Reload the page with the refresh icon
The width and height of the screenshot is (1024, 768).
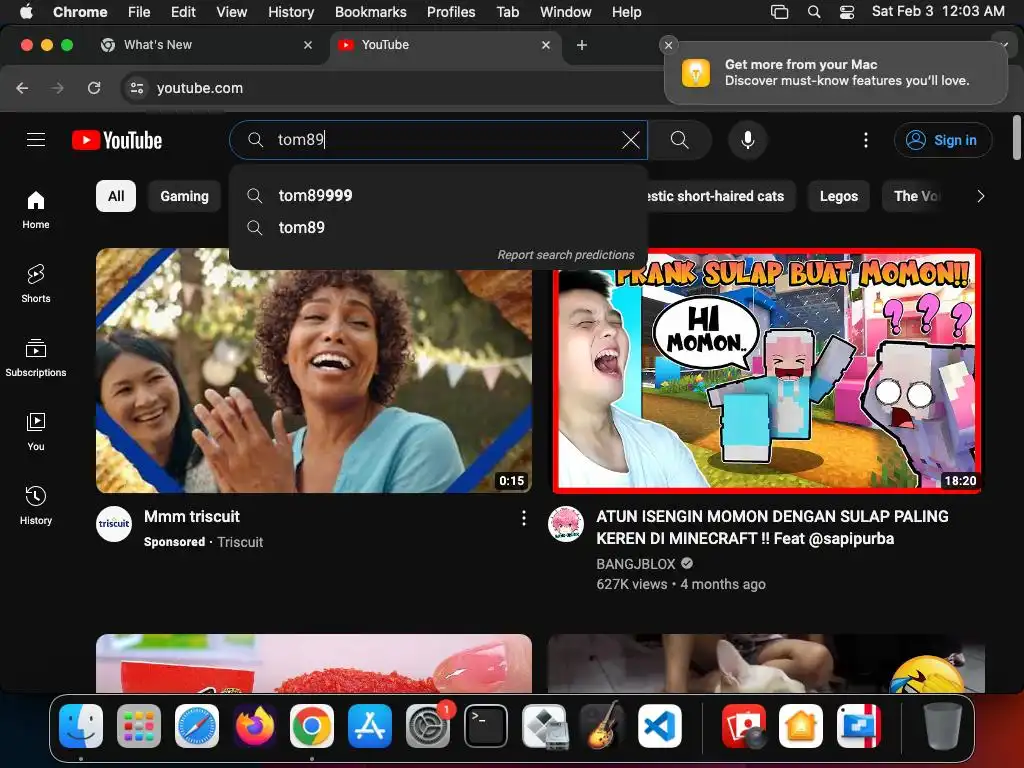[94, 88]
